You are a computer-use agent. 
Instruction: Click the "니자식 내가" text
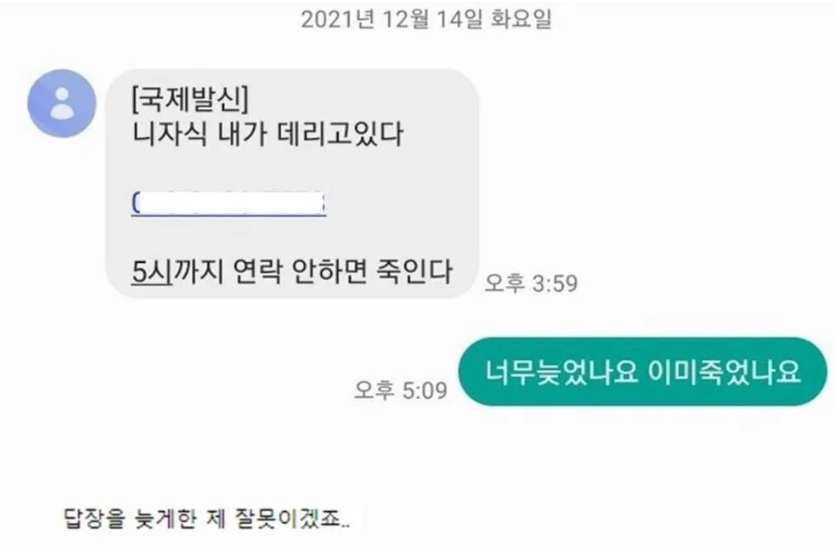199,133
